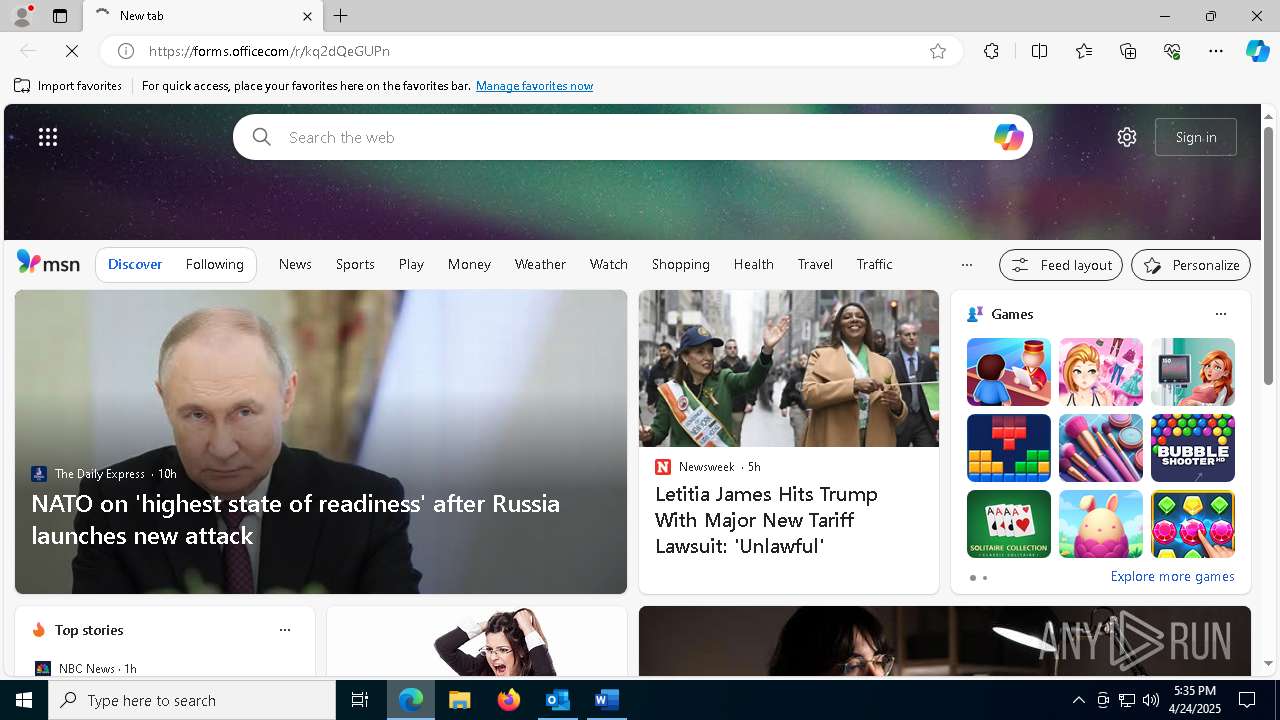Click Import favorites
The height and width of the screenshot is (720, 1280).
point(68,86)
